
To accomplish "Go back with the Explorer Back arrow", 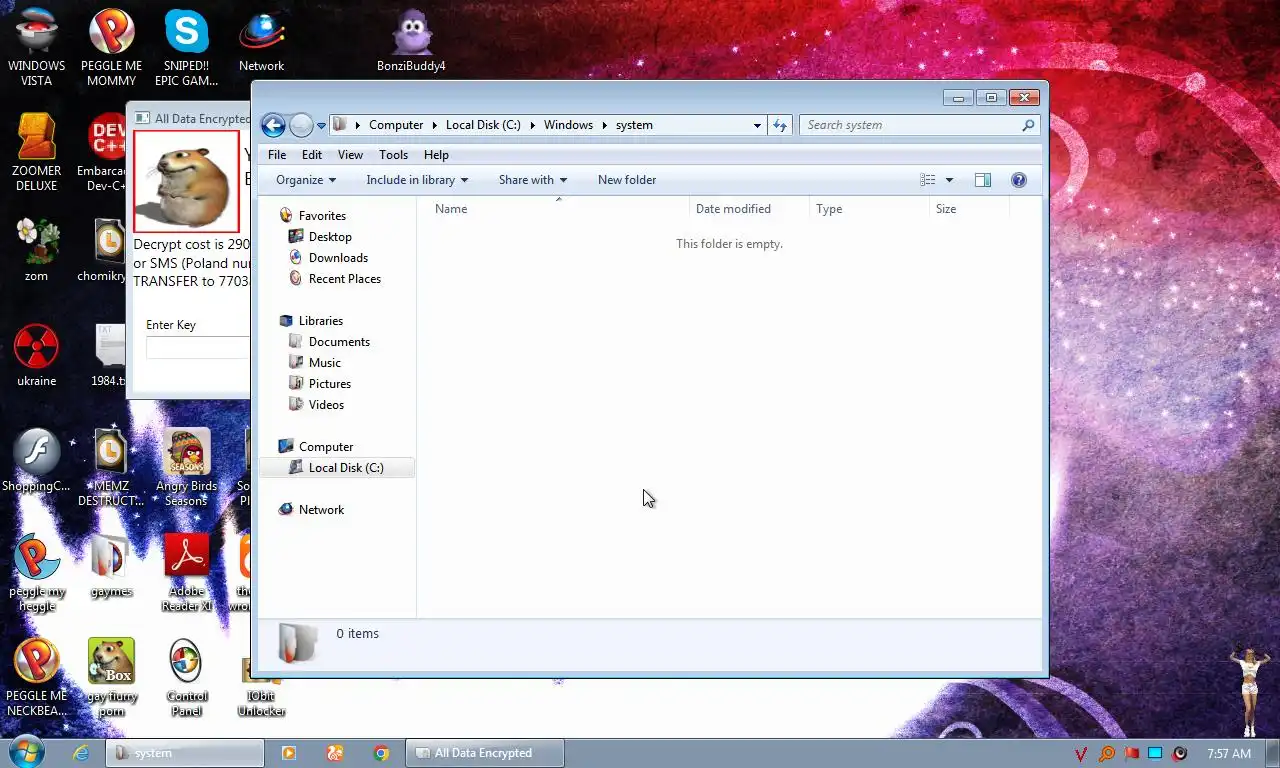I will click(273, 125).
